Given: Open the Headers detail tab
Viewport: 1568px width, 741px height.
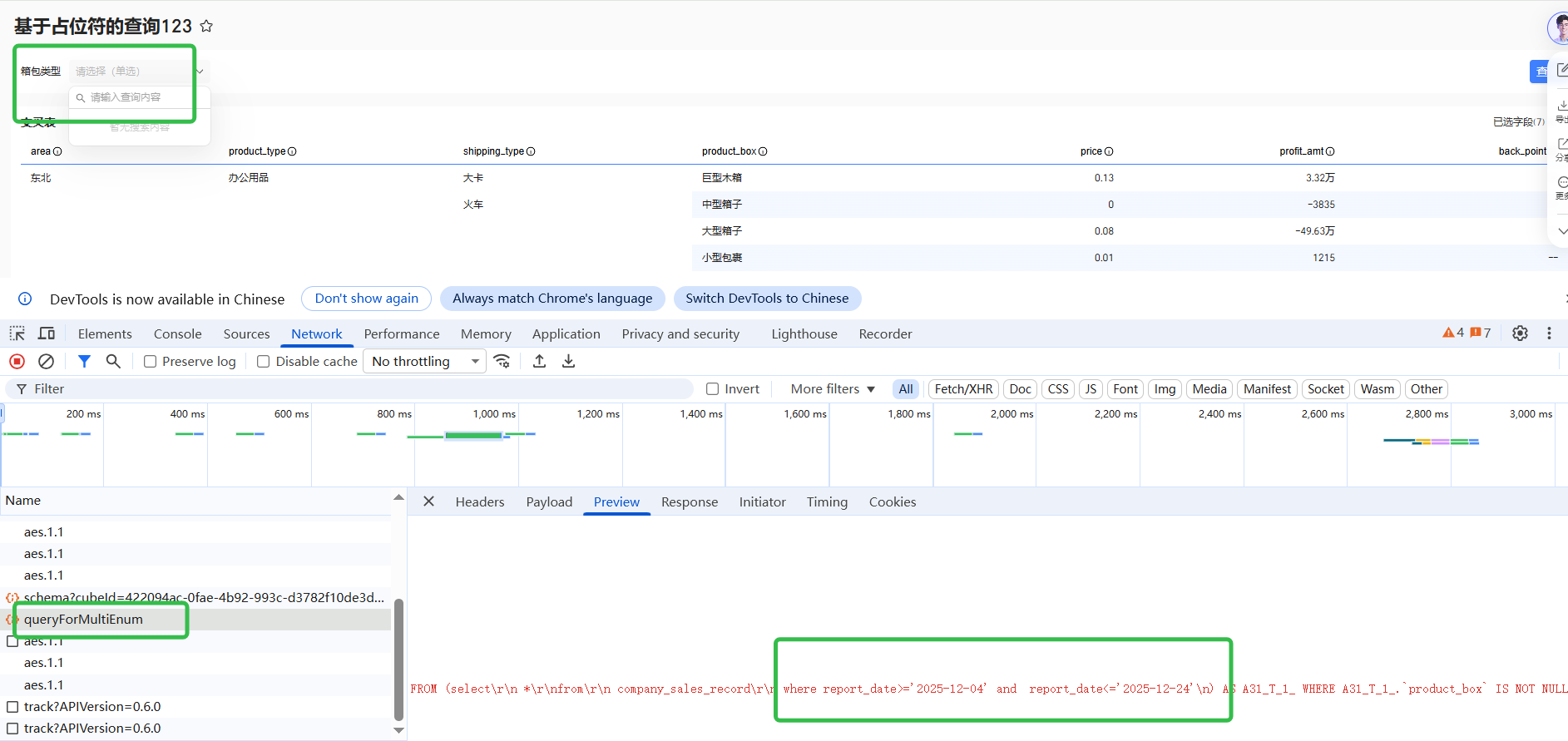Looking at the screenshot, I should 480,501.
